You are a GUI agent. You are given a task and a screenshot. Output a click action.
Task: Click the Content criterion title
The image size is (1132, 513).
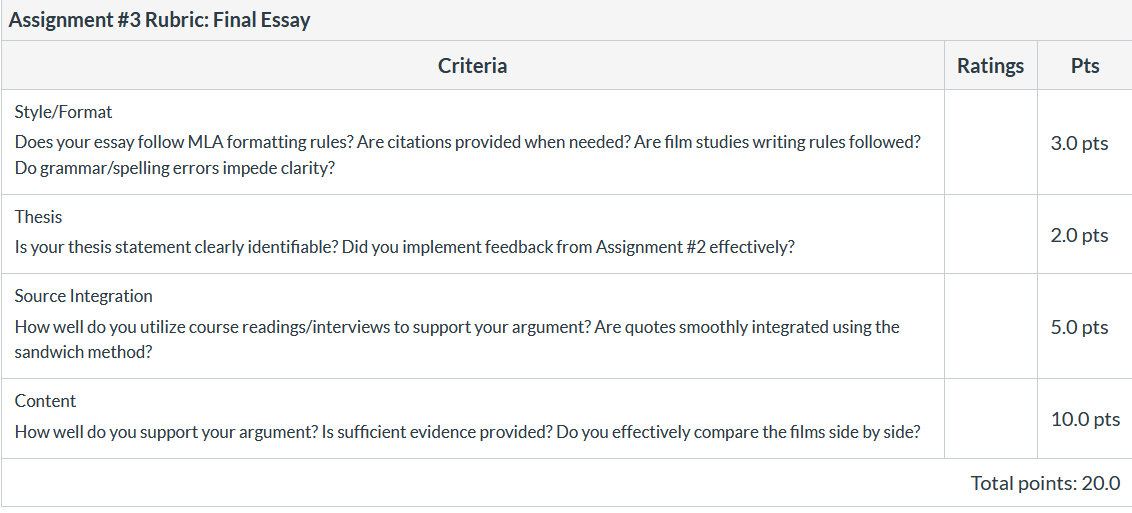(45, 401)
